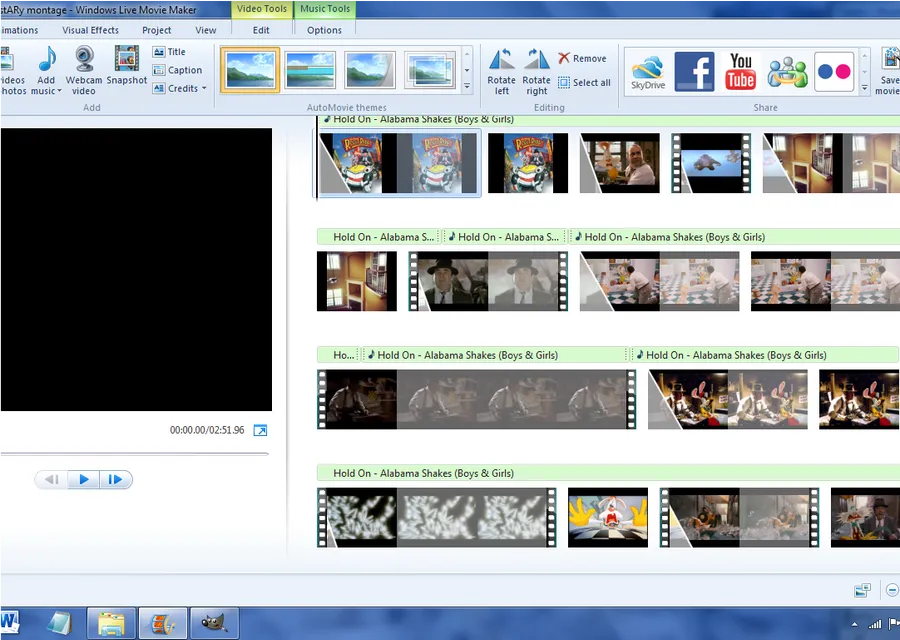Viewport: 900px width, 640px height.
Task: Show hidden system tray icons
Action: 854,625
